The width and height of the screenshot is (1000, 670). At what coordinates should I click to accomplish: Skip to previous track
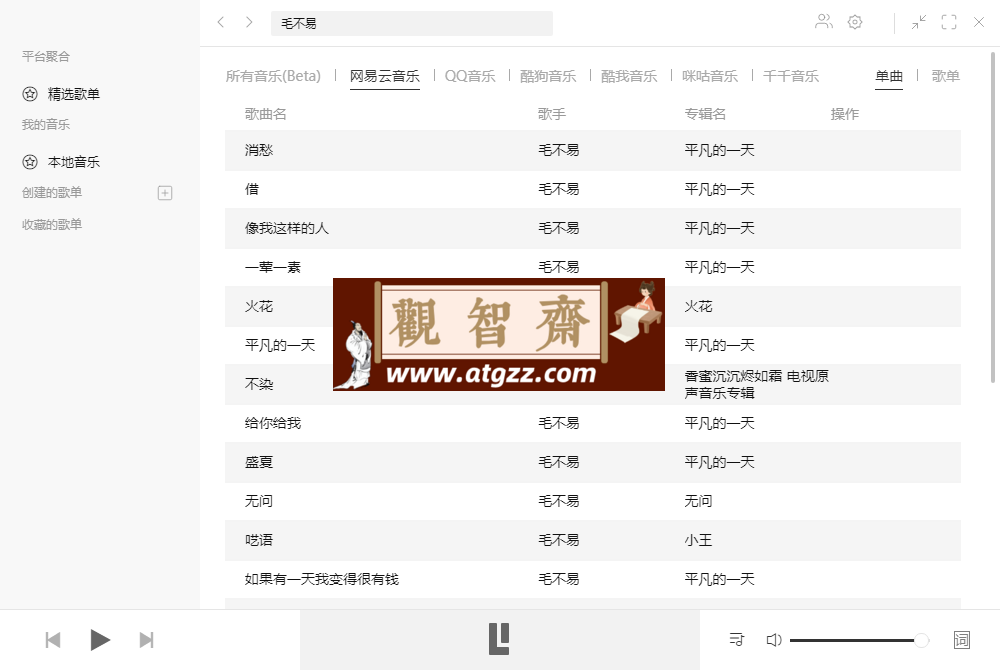point(53,640)
